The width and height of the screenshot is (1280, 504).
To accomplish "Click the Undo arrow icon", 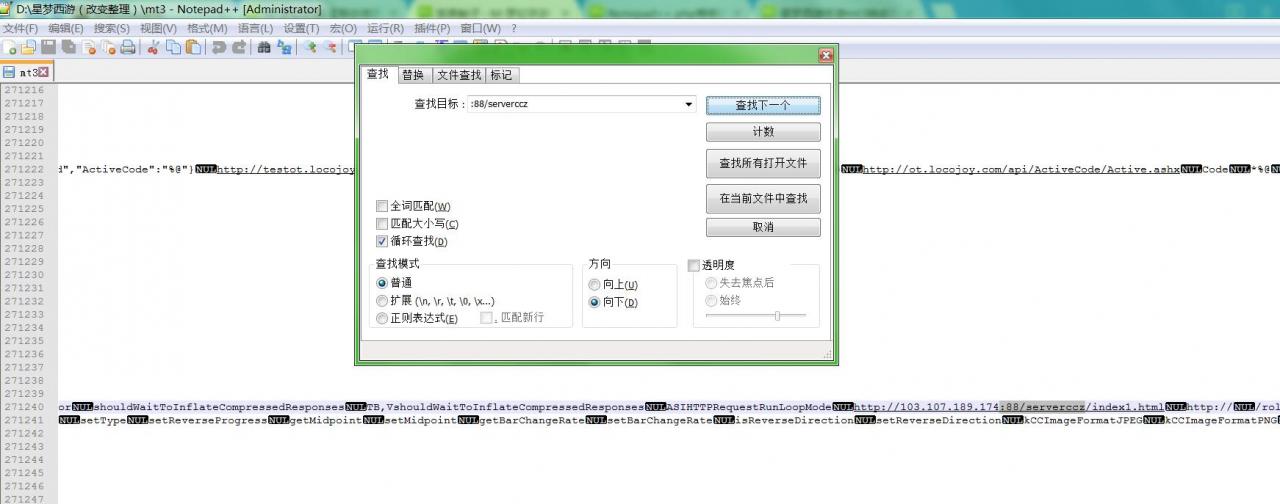I will tap(219, 47).
